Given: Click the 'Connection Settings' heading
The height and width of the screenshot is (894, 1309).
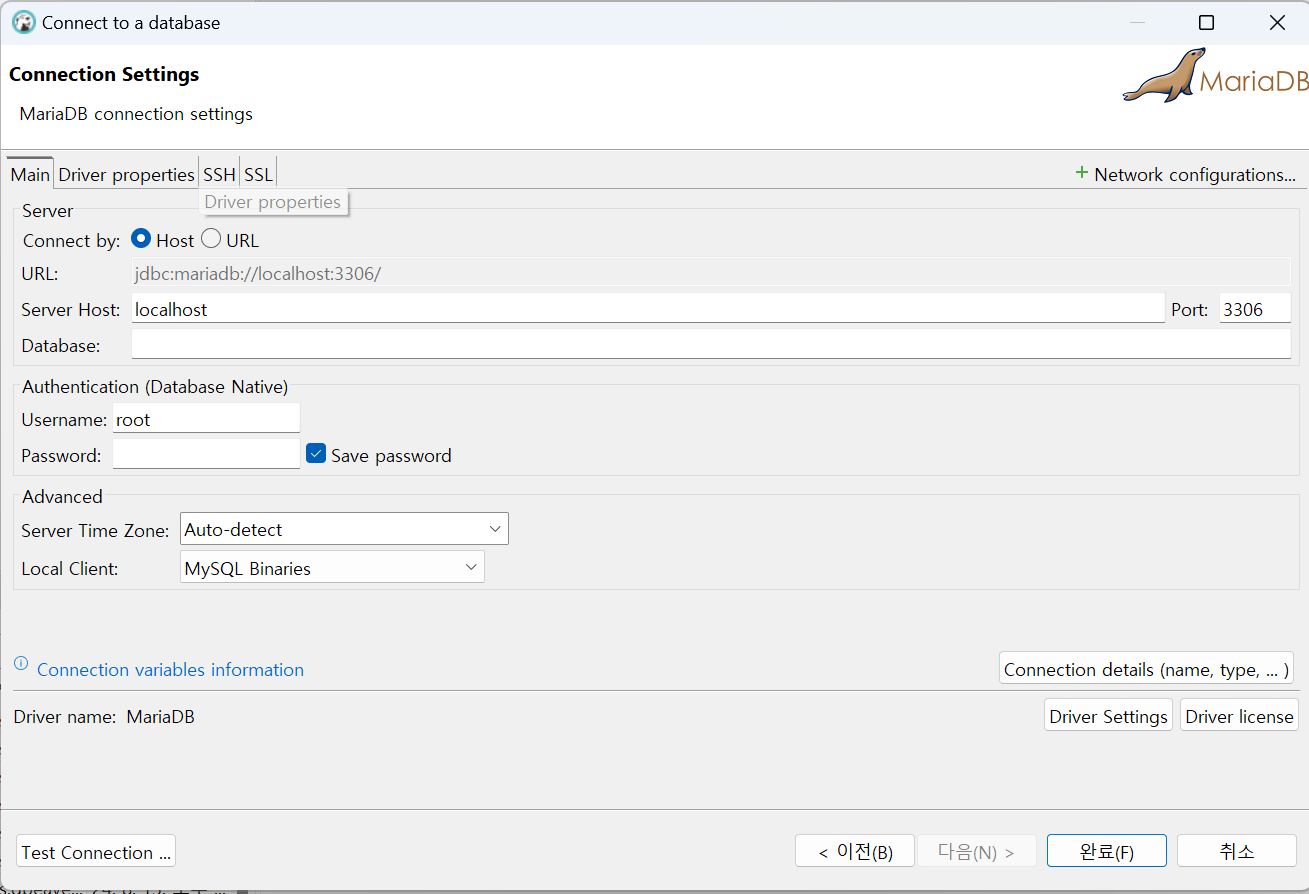Looking at the screenshot, I should 104,74.
